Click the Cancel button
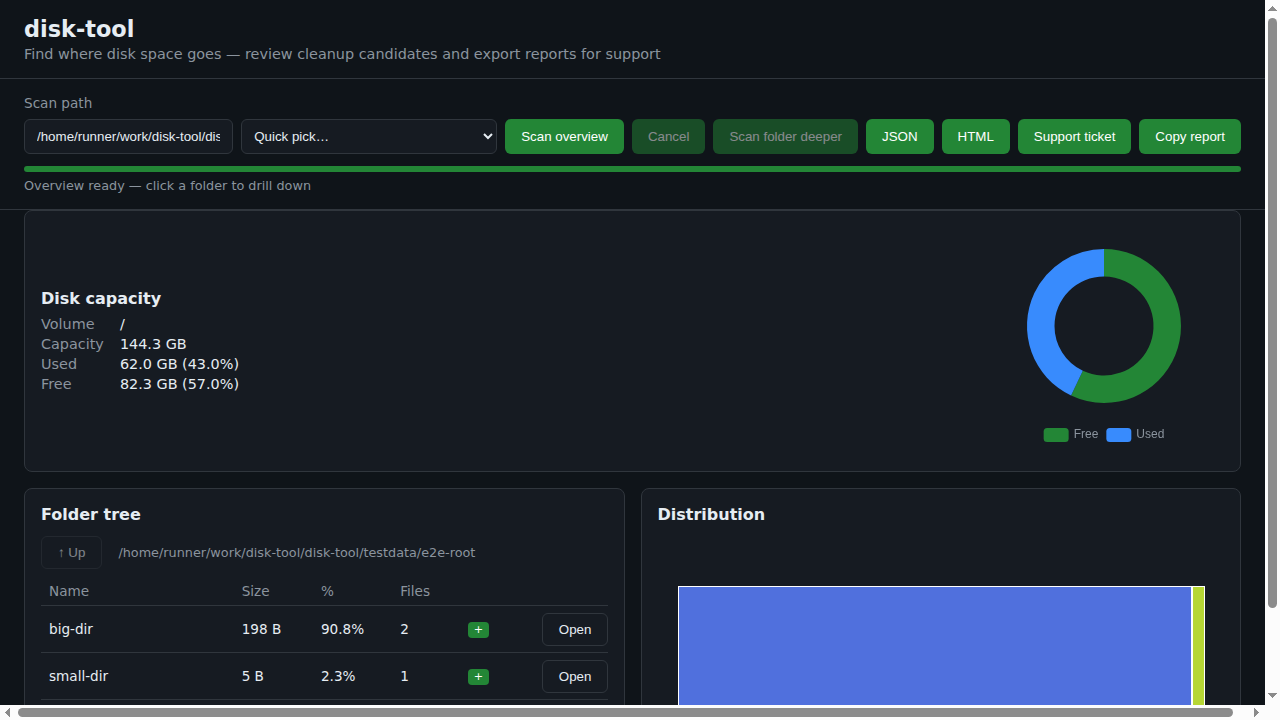 tap(668, 137)
